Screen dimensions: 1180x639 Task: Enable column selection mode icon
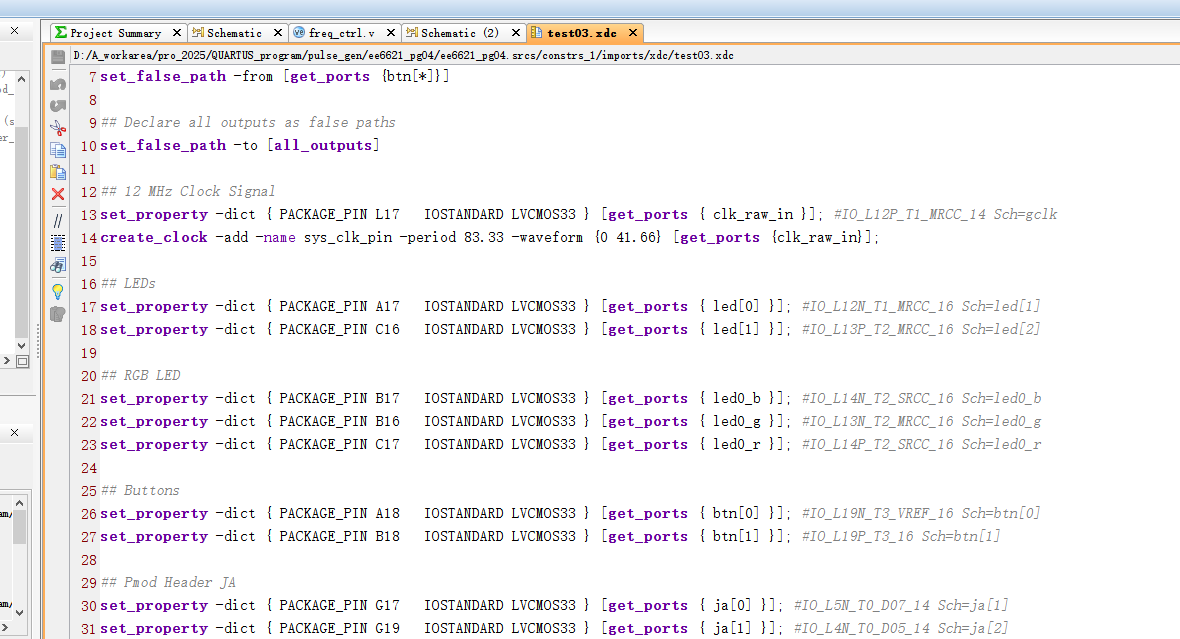58,242
